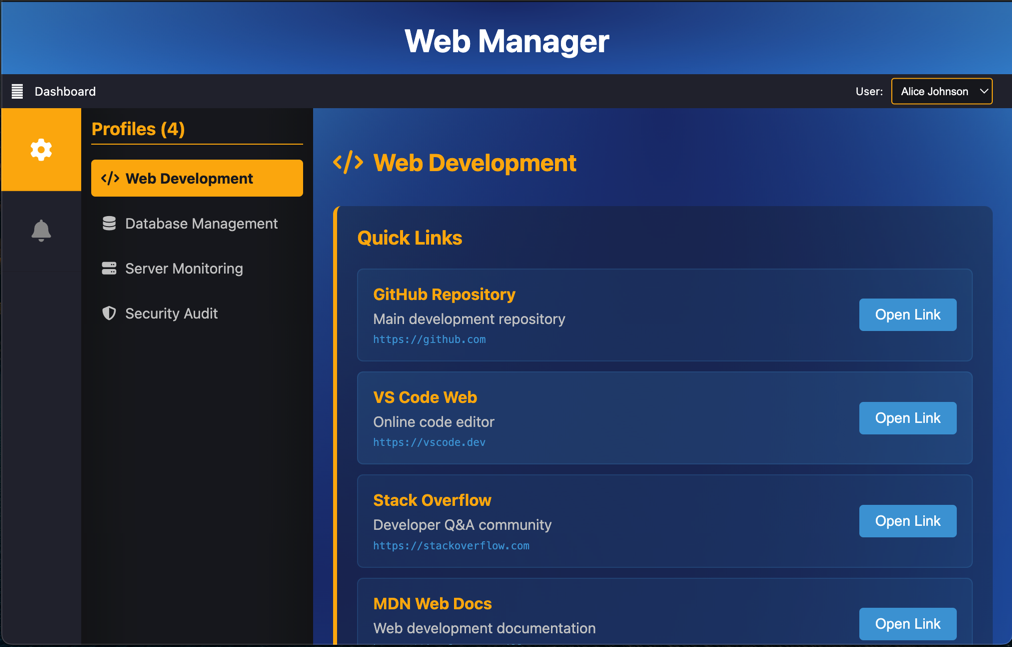1012x647 pixels.
Task: Open the Security Audit profile
Action: [x=171, y=314]
